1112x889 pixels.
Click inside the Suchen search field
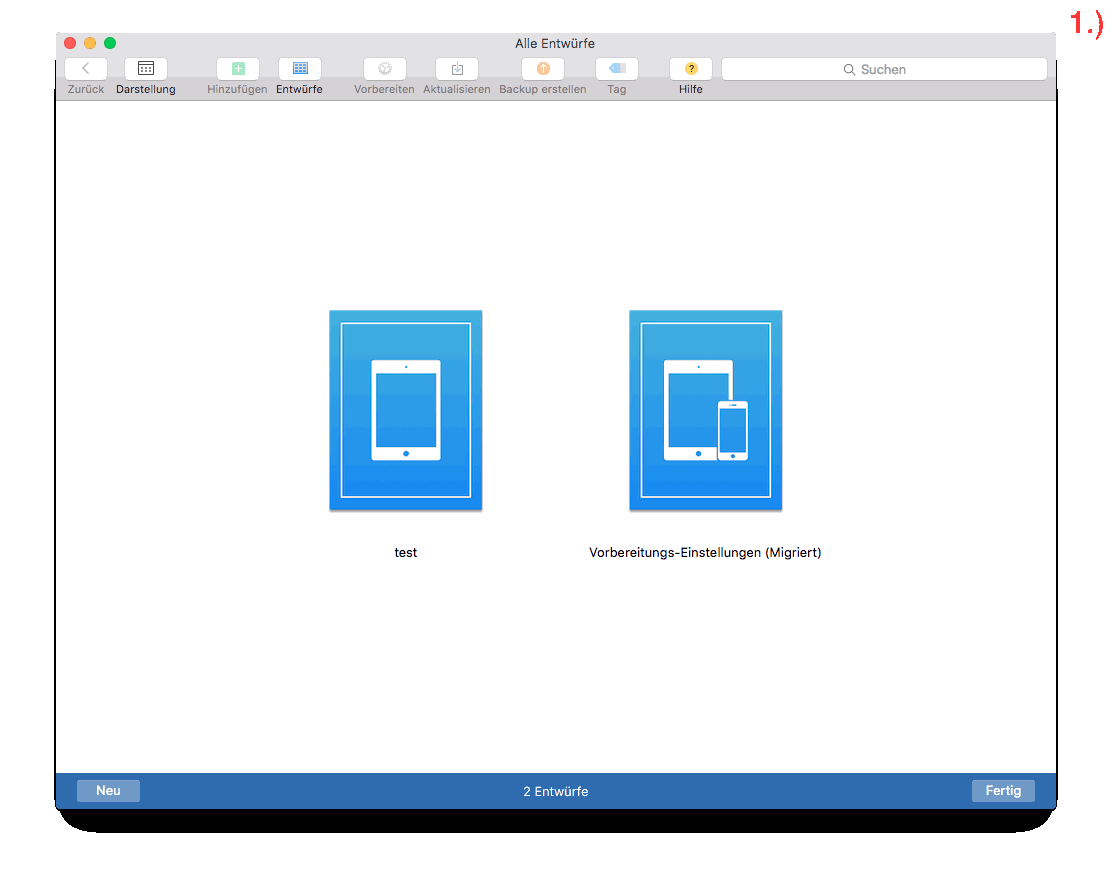(x=900, y=69)
